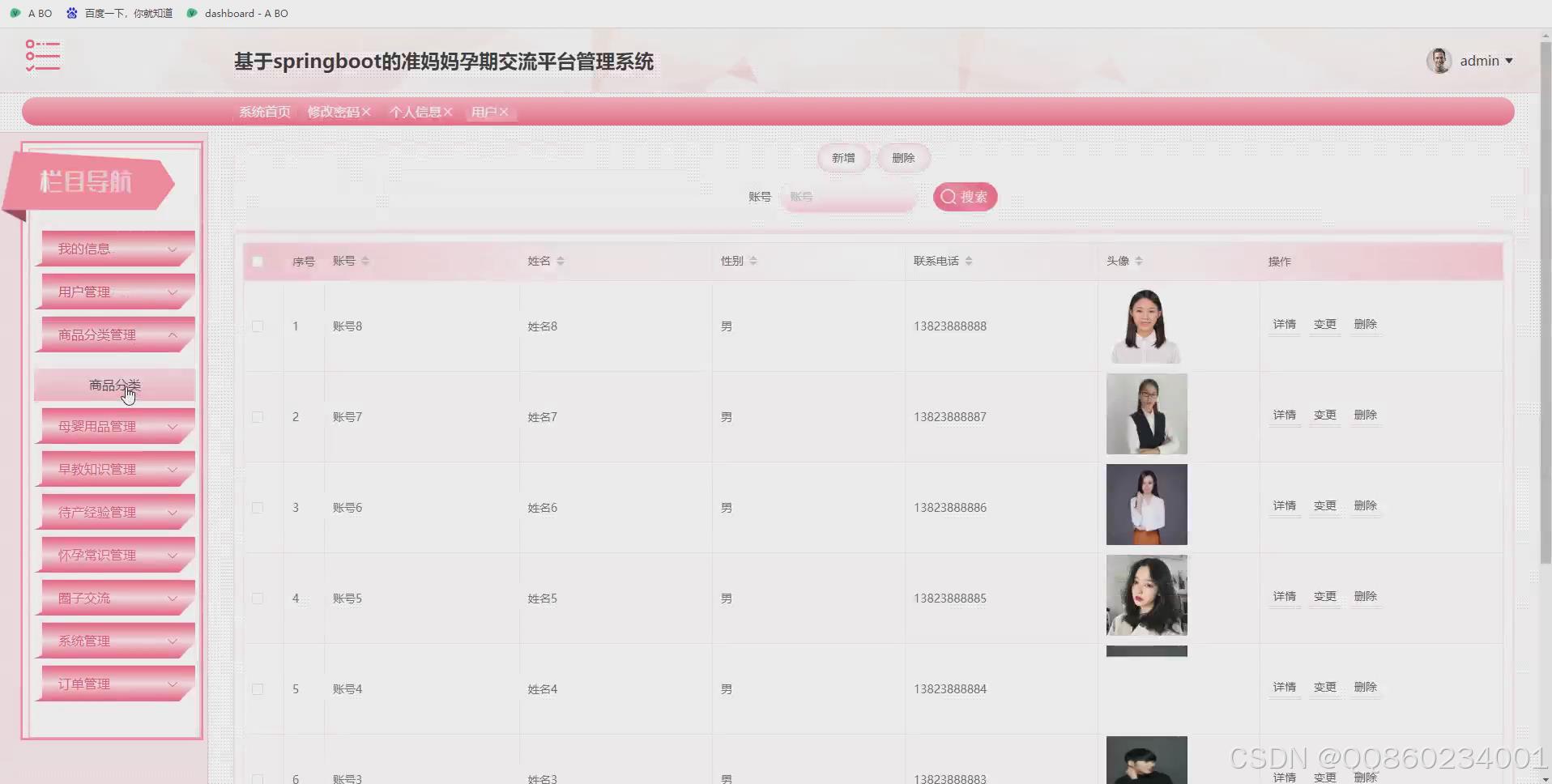Click the 删除 button above the search
The width and height of the screenshot is (1552, 784).
coord(903,158)
